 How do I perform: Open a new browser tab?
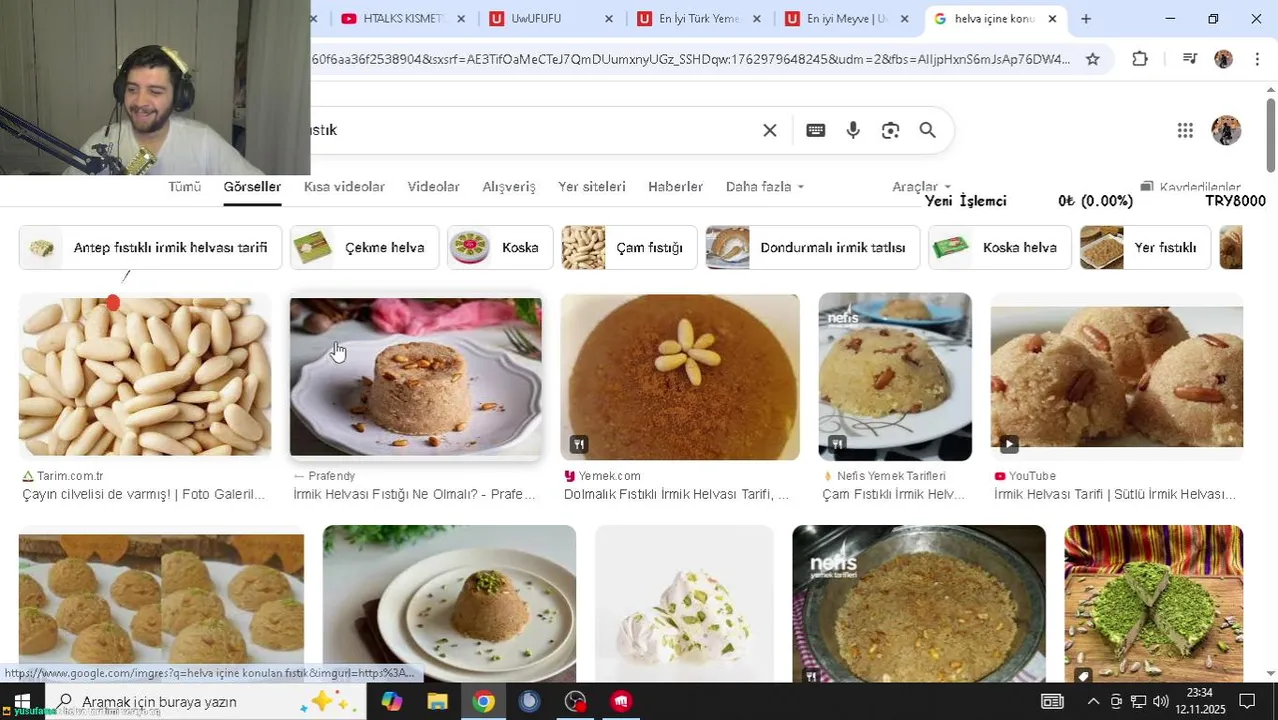point(1086,18)
